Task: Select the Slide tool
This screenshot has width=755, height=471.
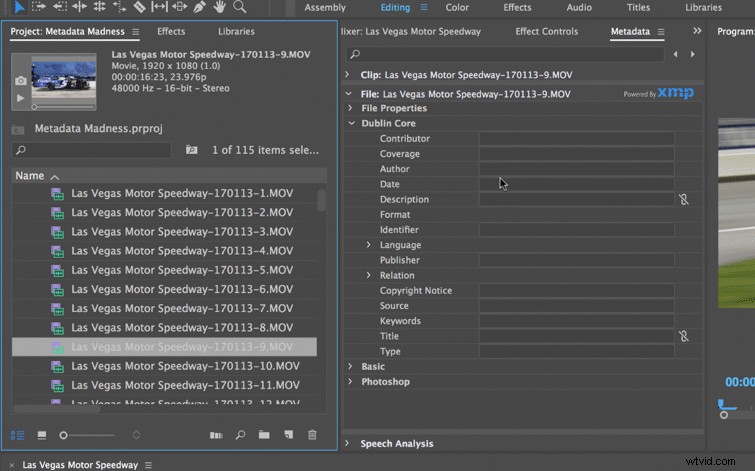Action: (x=180, y=7)
